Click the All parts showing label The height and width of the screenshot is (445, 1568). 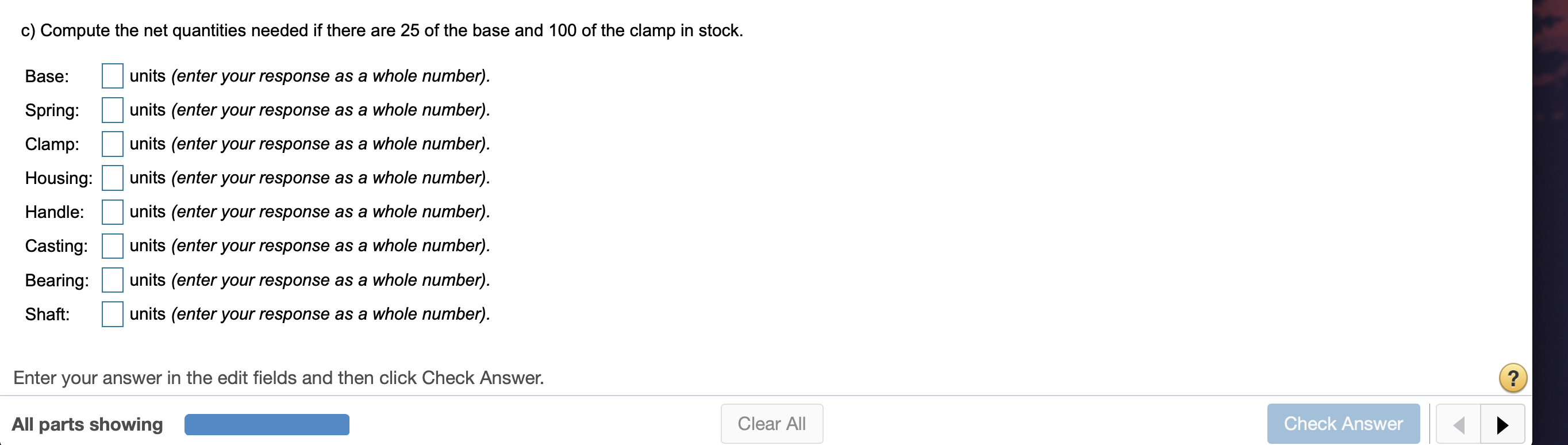(86, 424)
